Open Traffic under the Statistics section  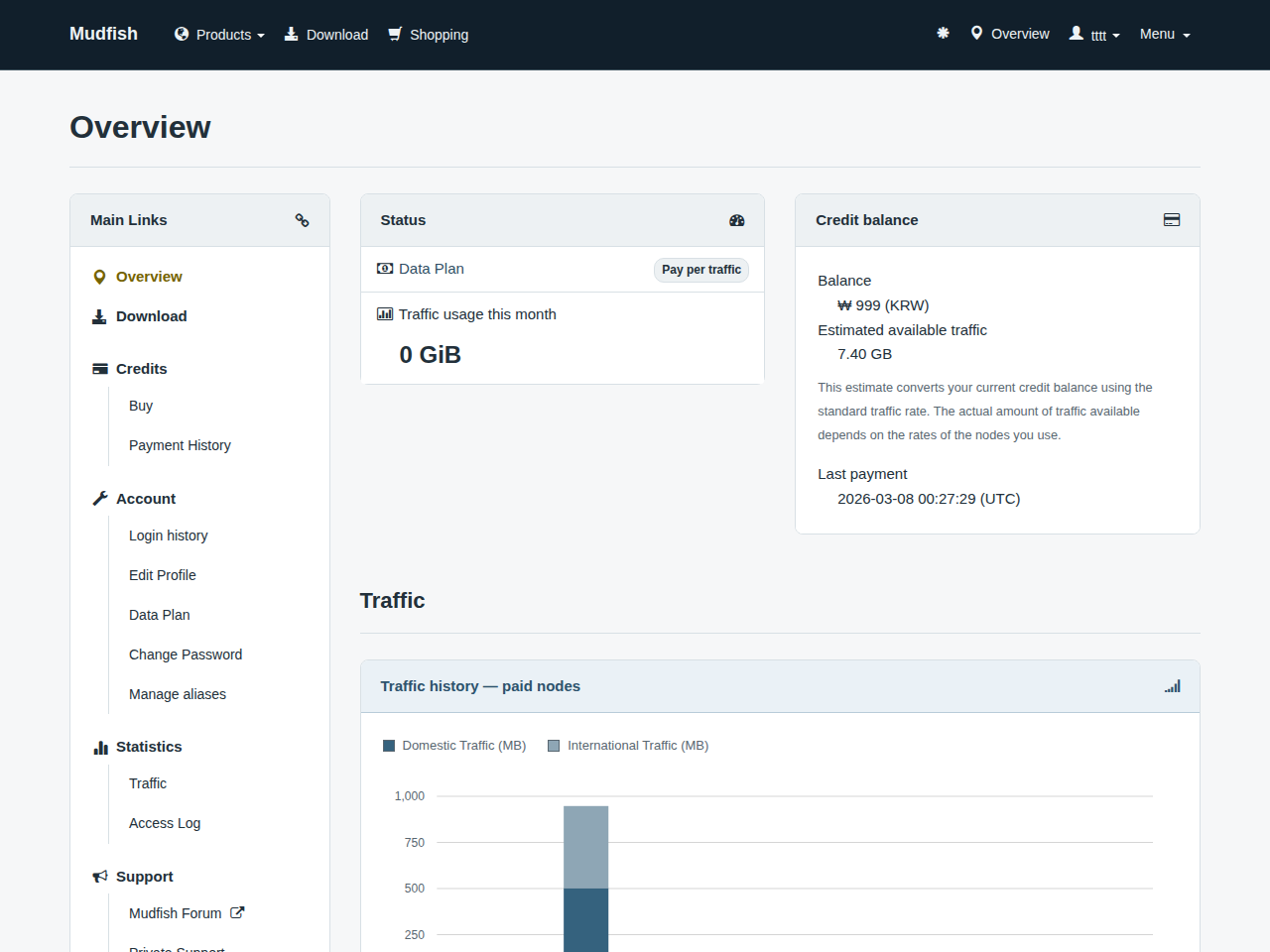pyautogui.click(x=148, y=783)
